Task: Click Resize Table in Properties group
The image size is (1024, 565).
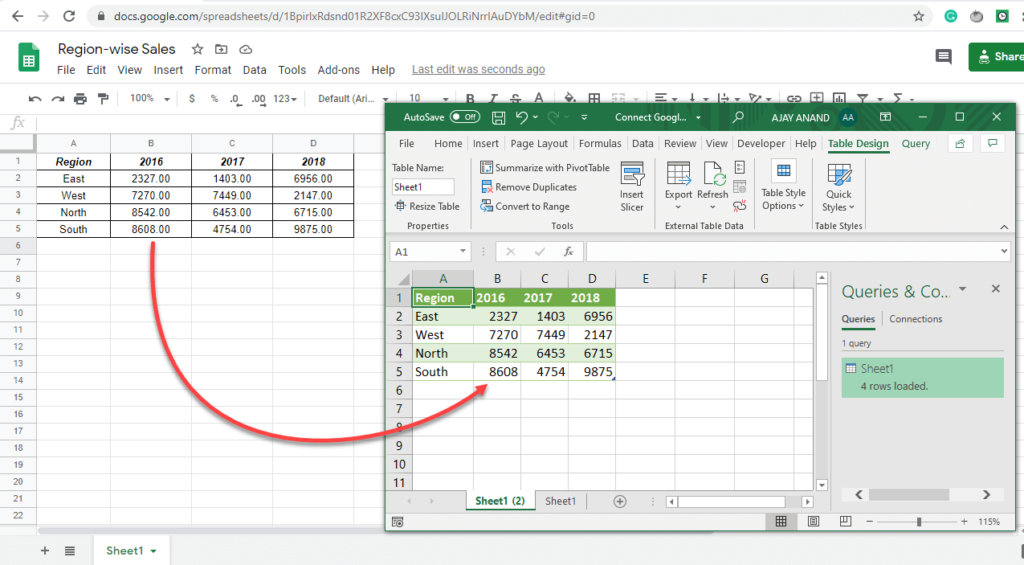Action: pyautogui.click(x=427, y=206)
